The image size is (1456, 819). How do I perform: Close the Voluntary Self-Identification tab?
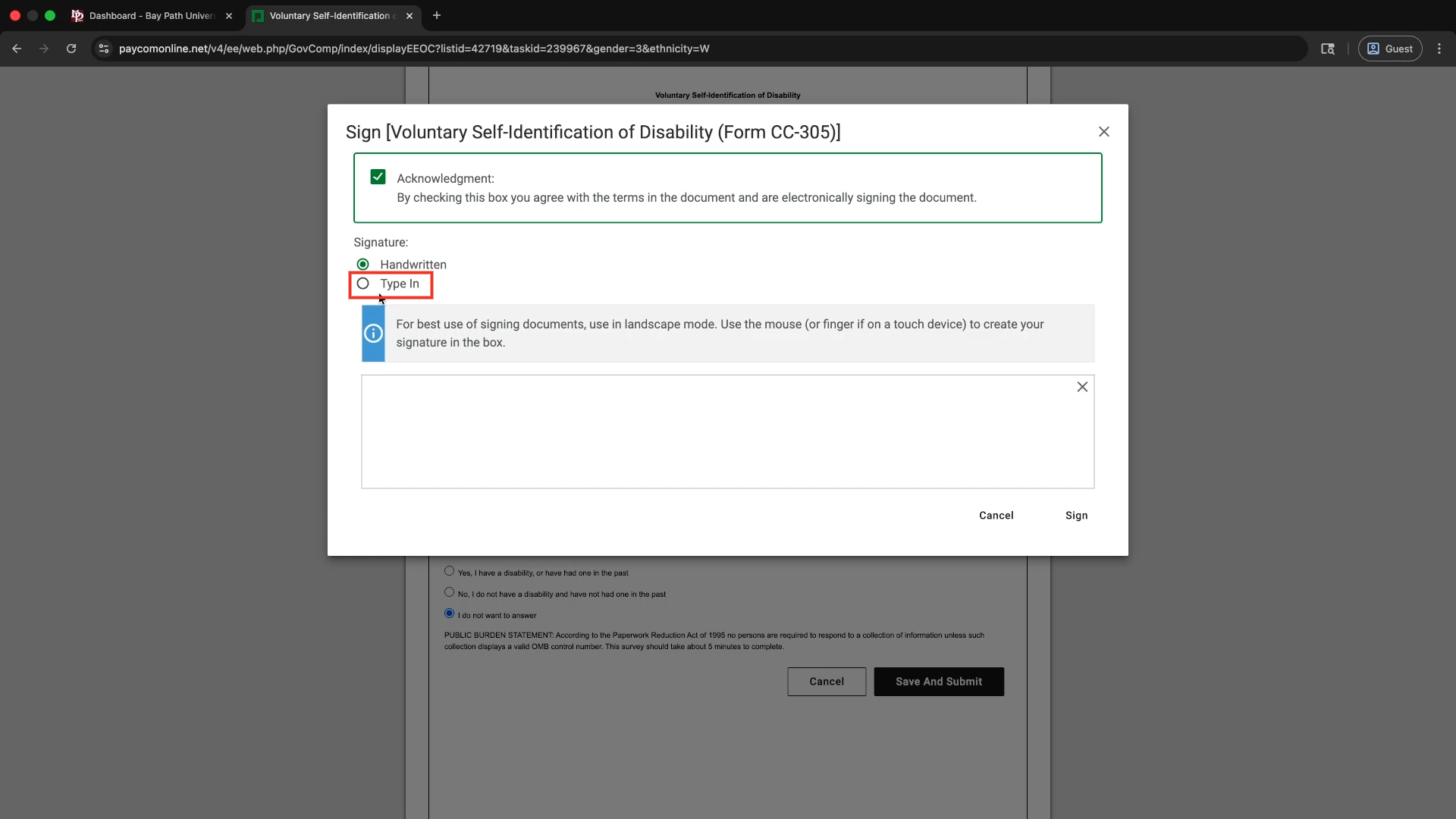tap(409, 15)
